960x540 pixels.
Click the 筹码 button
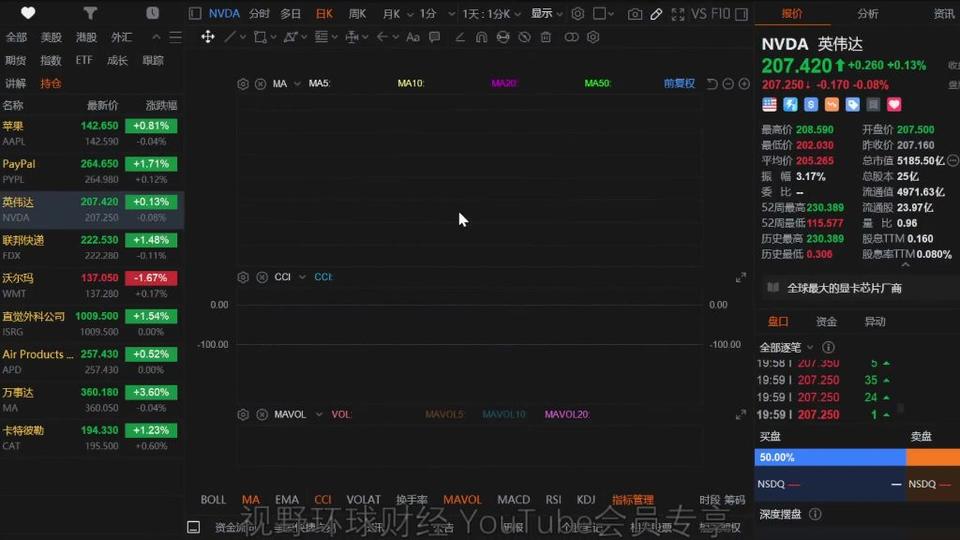[x=735, y=500]
